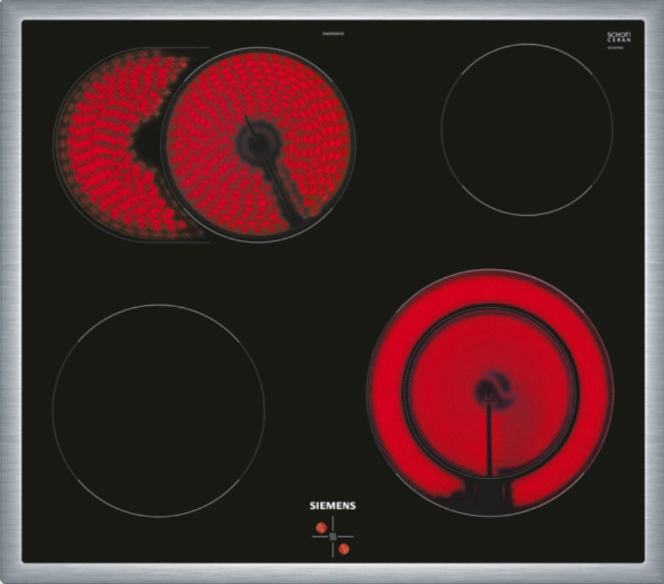Click the connector notch under bottom-right burner

tap(488, 492)
